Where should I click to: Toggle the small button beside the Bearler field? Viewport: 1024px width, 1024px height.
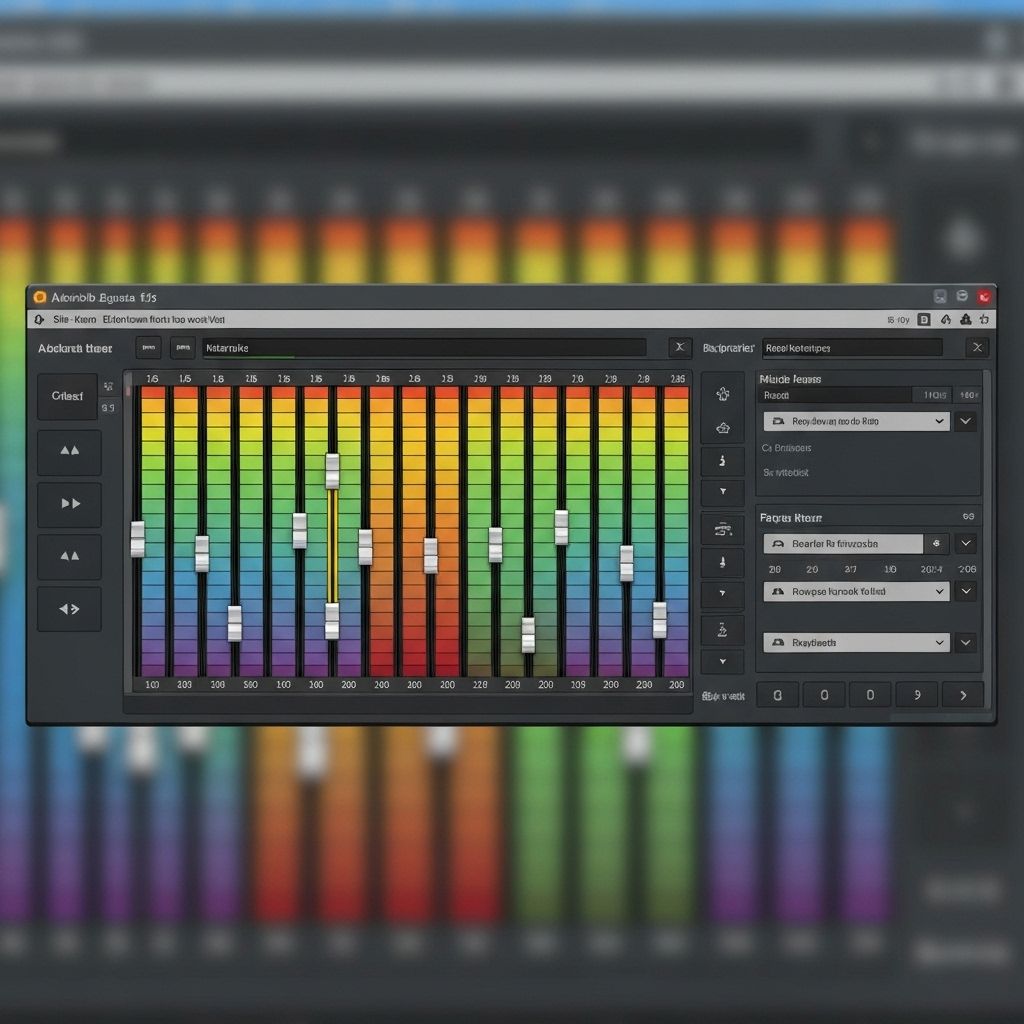point(936,543)
